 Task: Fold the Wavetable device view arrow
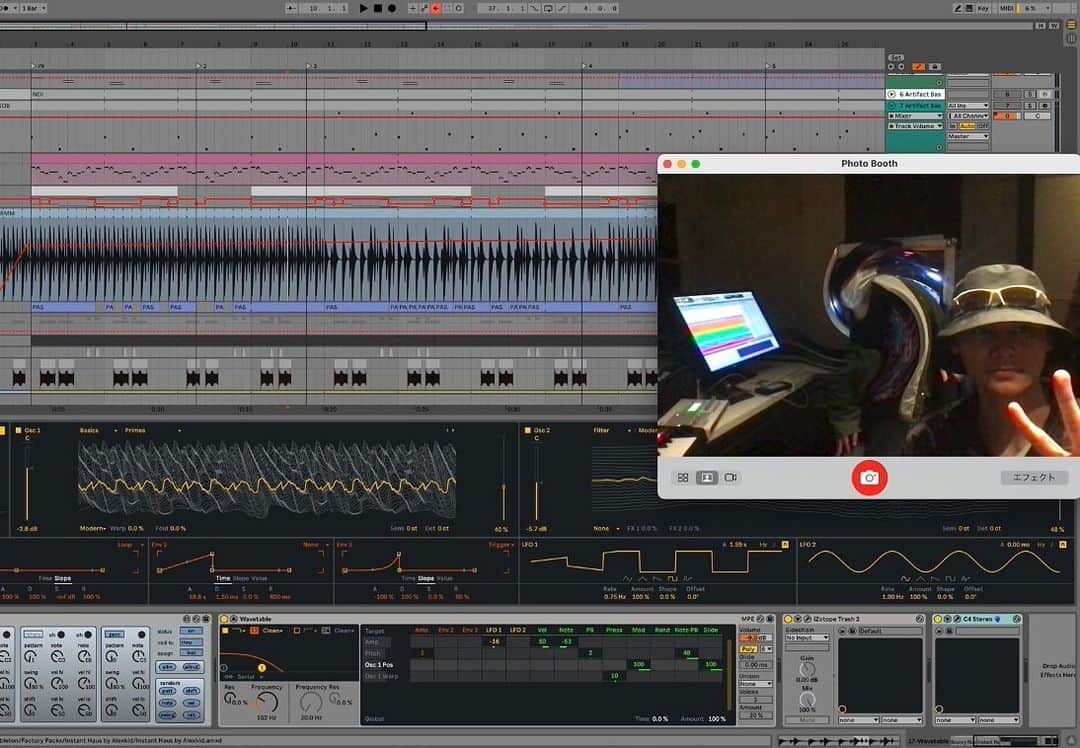233,619
